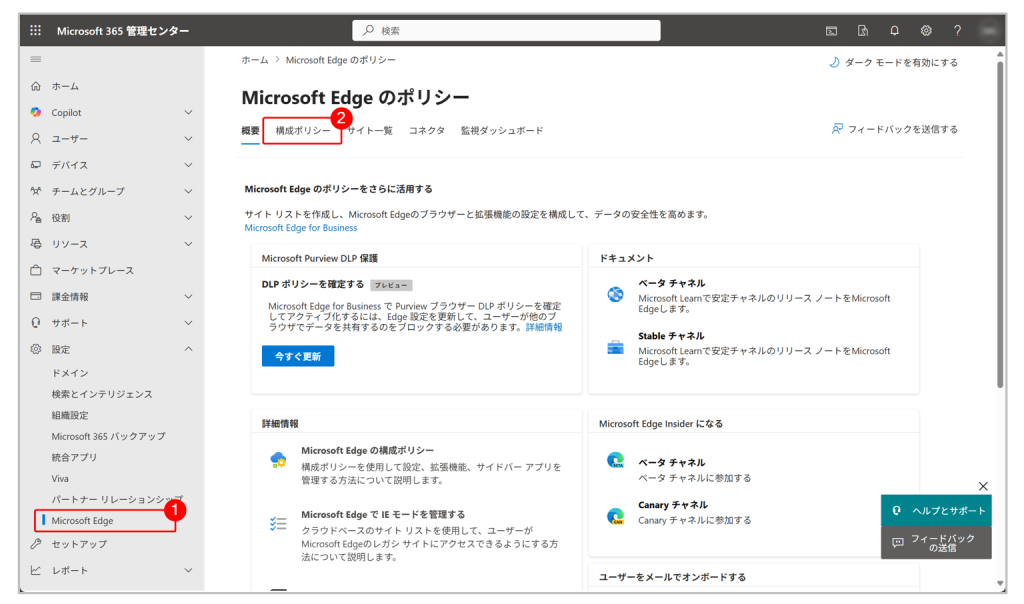This screenshot has height=604, width=1024.
Task: Click the IE モード checklist icon
Action: pyautogui.click(x=278, y=523)
